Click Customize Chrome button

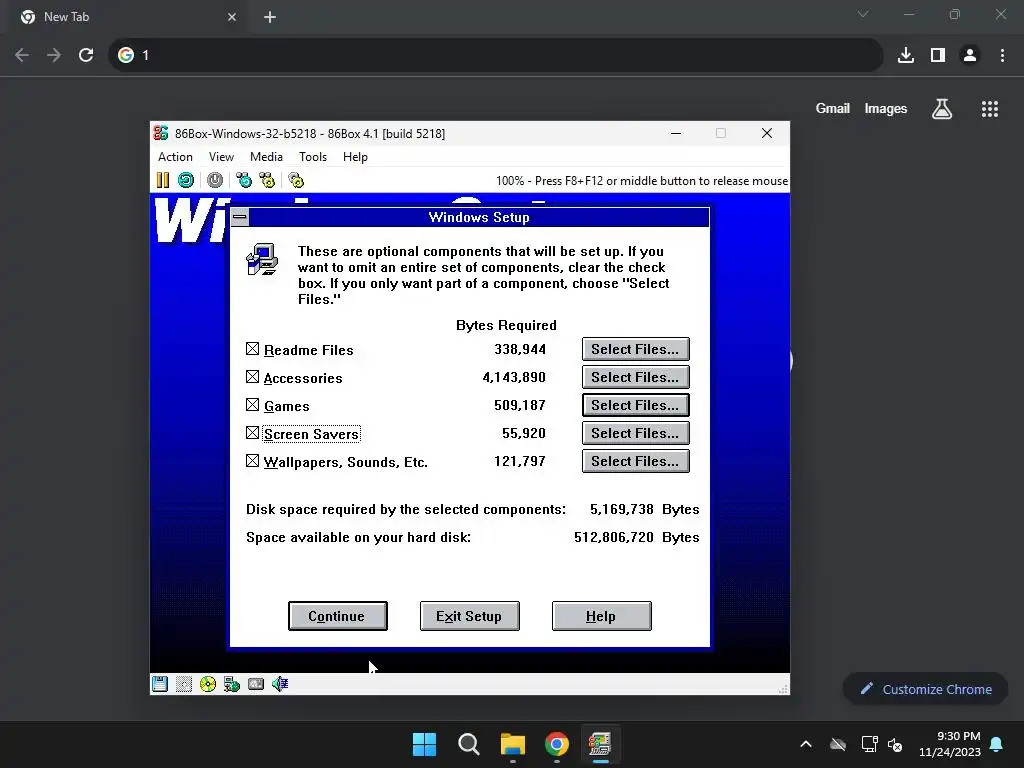click(x=925, y=689)
